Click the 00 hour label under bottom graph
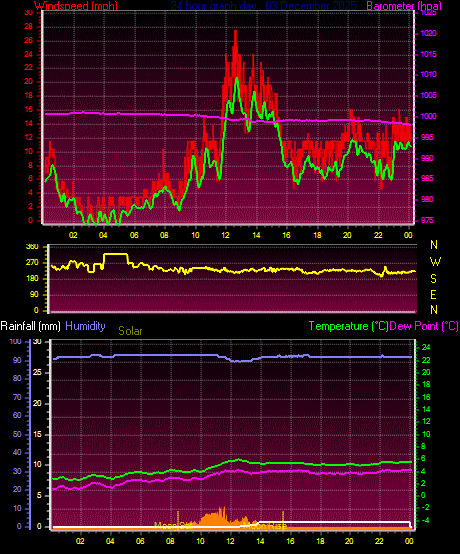460x554 pixels. click(x=409, y=541)
